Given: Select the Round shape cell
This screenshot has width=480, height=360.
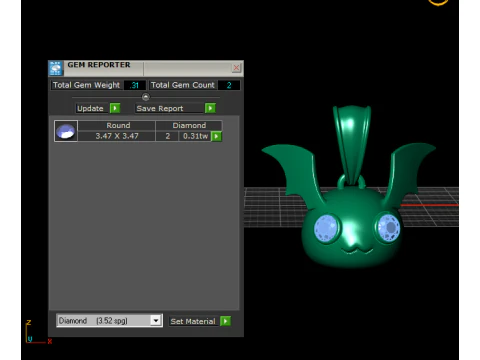Looking at the screenshot, I should [x=117, y=126].
